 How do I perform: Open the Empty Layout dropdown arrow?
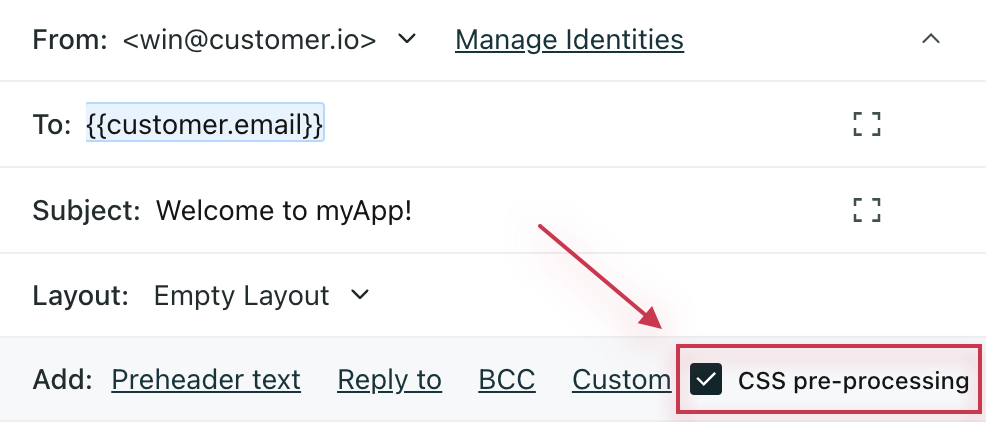click(360, 296)
